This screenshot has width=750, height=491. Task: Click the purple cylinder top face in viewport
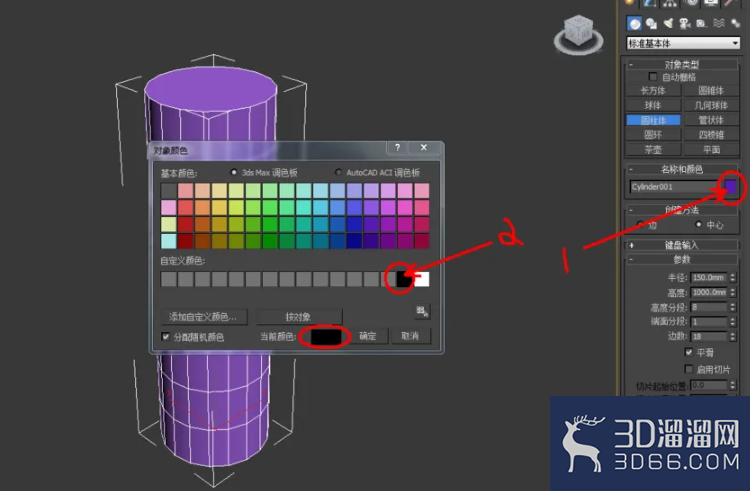click(211, 90)
